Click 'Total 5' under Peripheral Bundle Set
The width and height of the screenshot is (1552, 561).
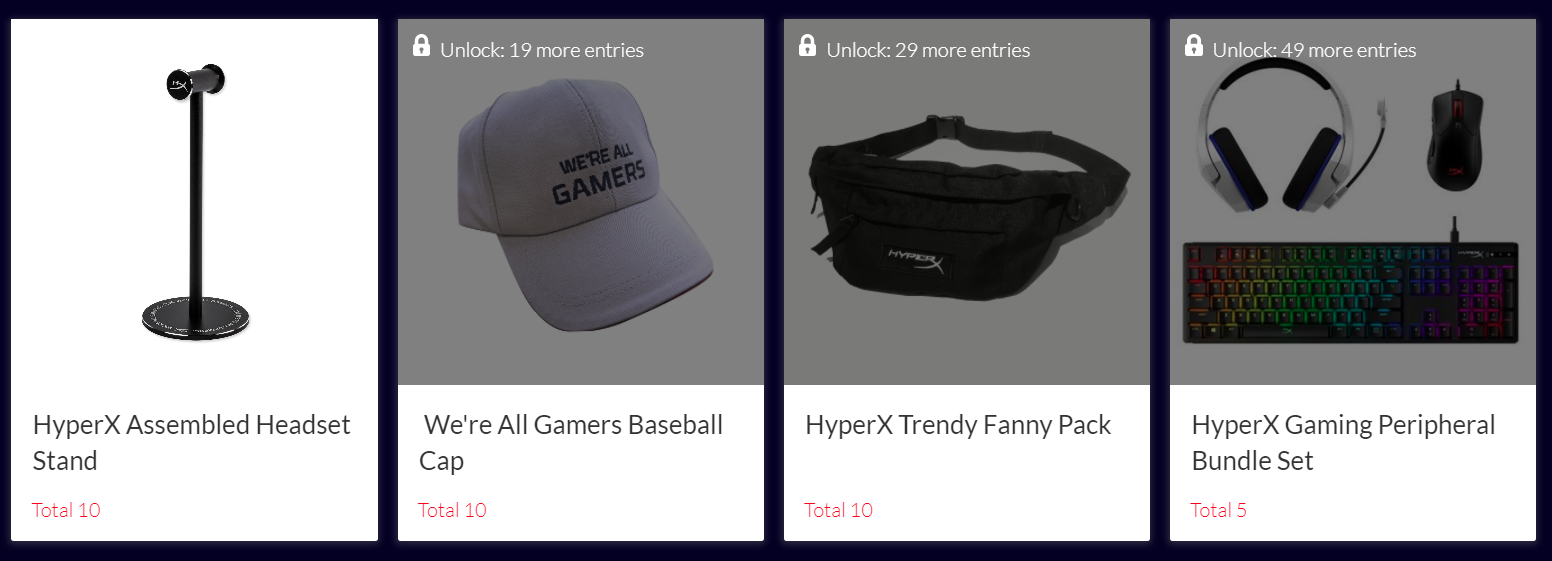[x=1219, y=510]
